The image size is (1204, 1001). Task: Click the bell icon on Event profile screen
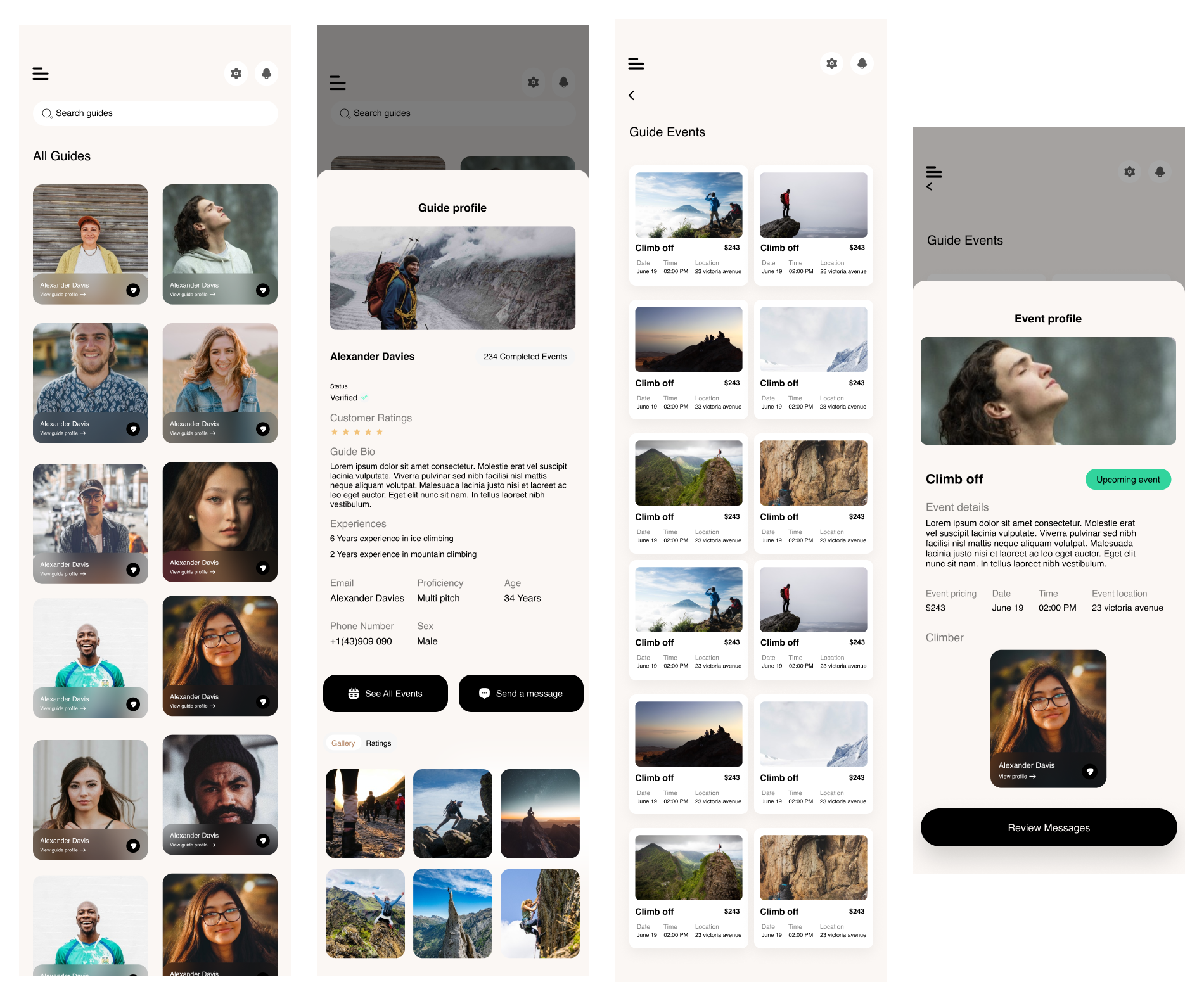[x=1160, y=172]
